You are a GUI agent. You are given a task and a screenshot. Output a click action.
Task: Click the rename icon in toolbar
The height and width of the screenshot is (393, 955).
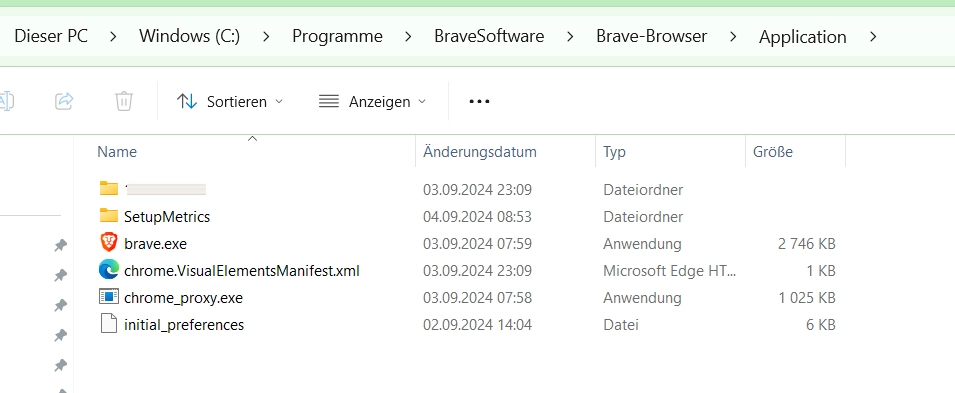pos(6,101)
